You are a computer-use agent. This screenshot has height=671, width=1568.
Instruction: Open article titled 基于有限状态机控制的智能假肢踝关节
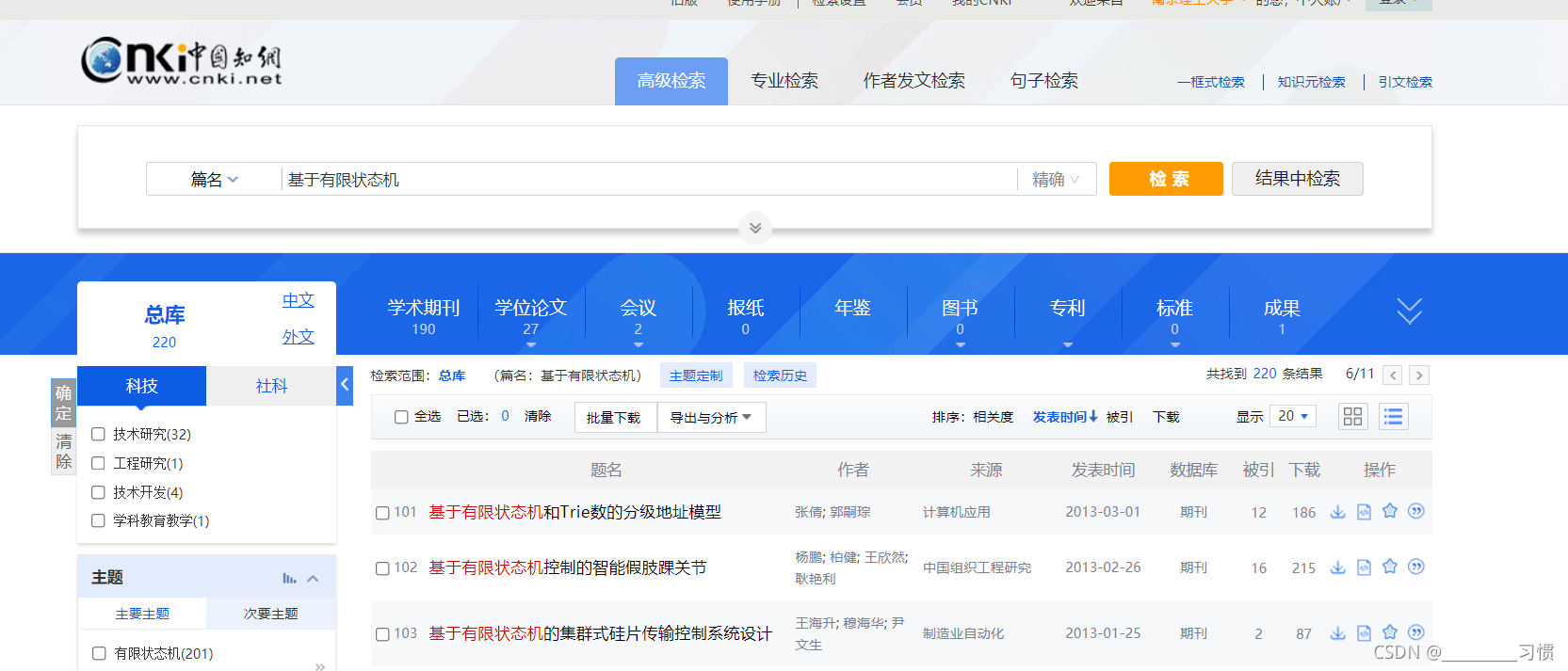(x=567, y=567)
